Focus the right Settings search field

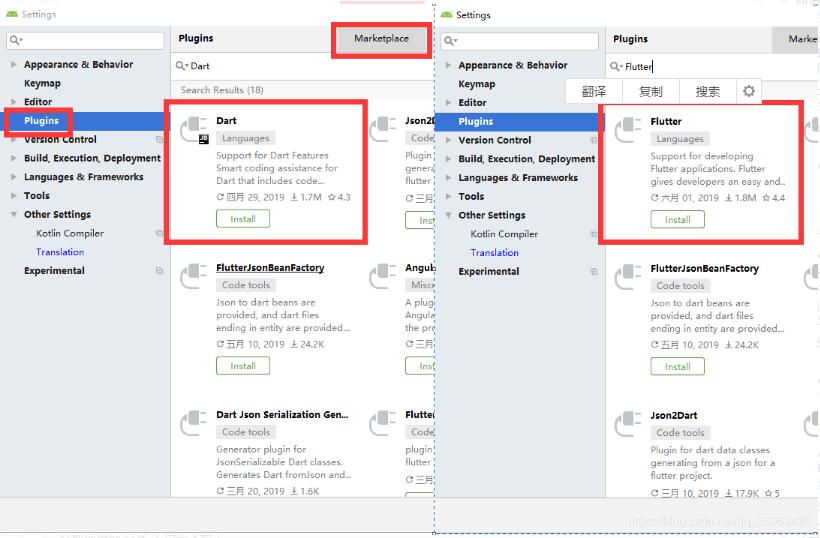coord(520,41)
